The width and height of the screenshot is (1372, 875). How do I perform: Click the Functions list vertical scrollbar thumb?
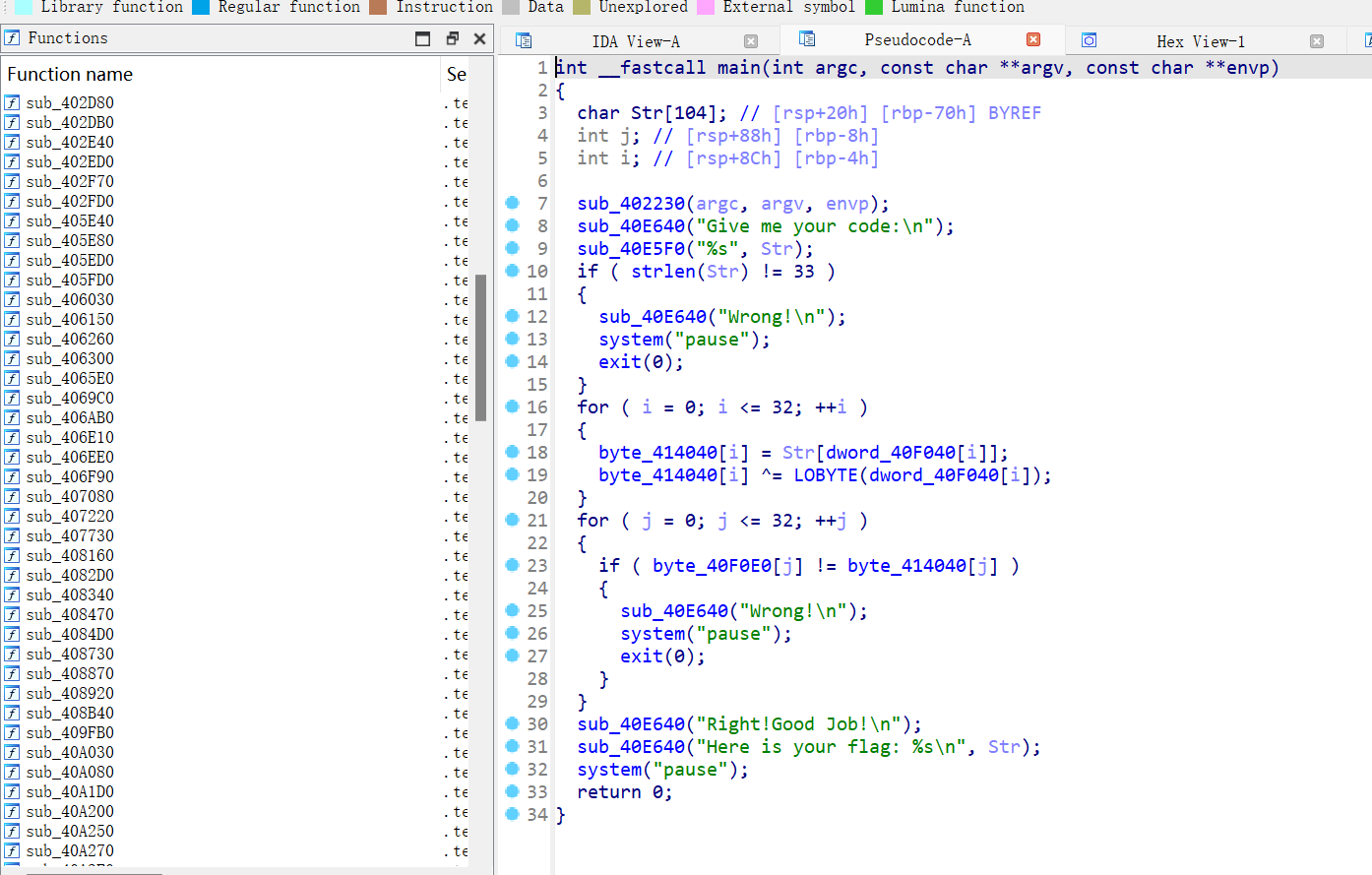481,346
